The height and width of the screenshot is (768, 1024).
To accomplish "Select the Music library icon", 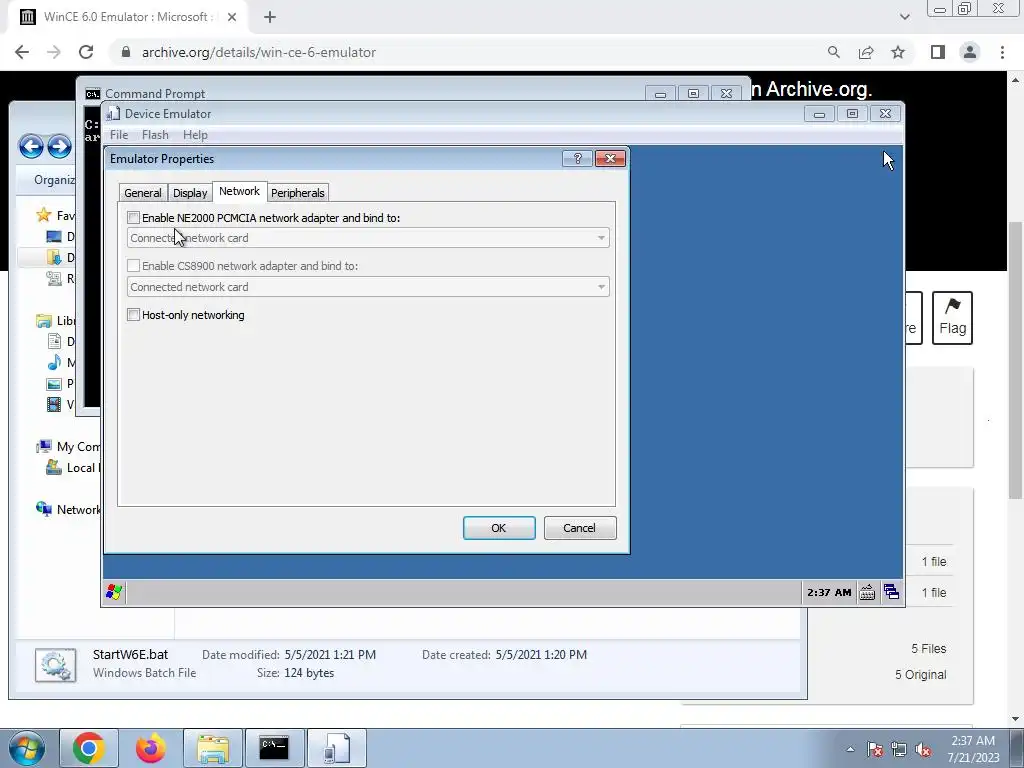I will point(54,362).
